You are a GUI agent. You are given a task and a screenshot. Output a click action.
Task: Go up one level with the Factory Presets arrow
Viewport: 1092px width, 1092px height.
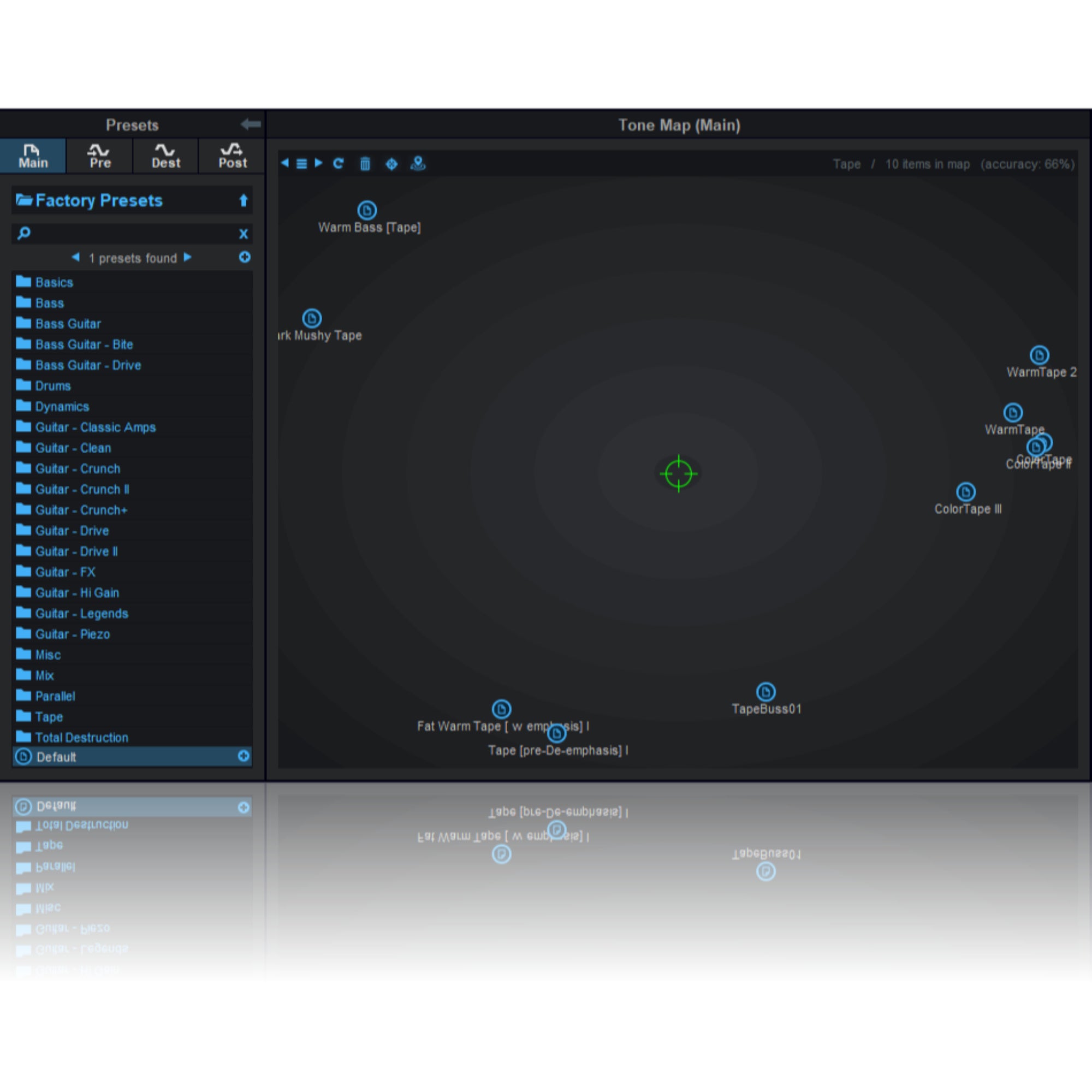click(x=244, y=200)
